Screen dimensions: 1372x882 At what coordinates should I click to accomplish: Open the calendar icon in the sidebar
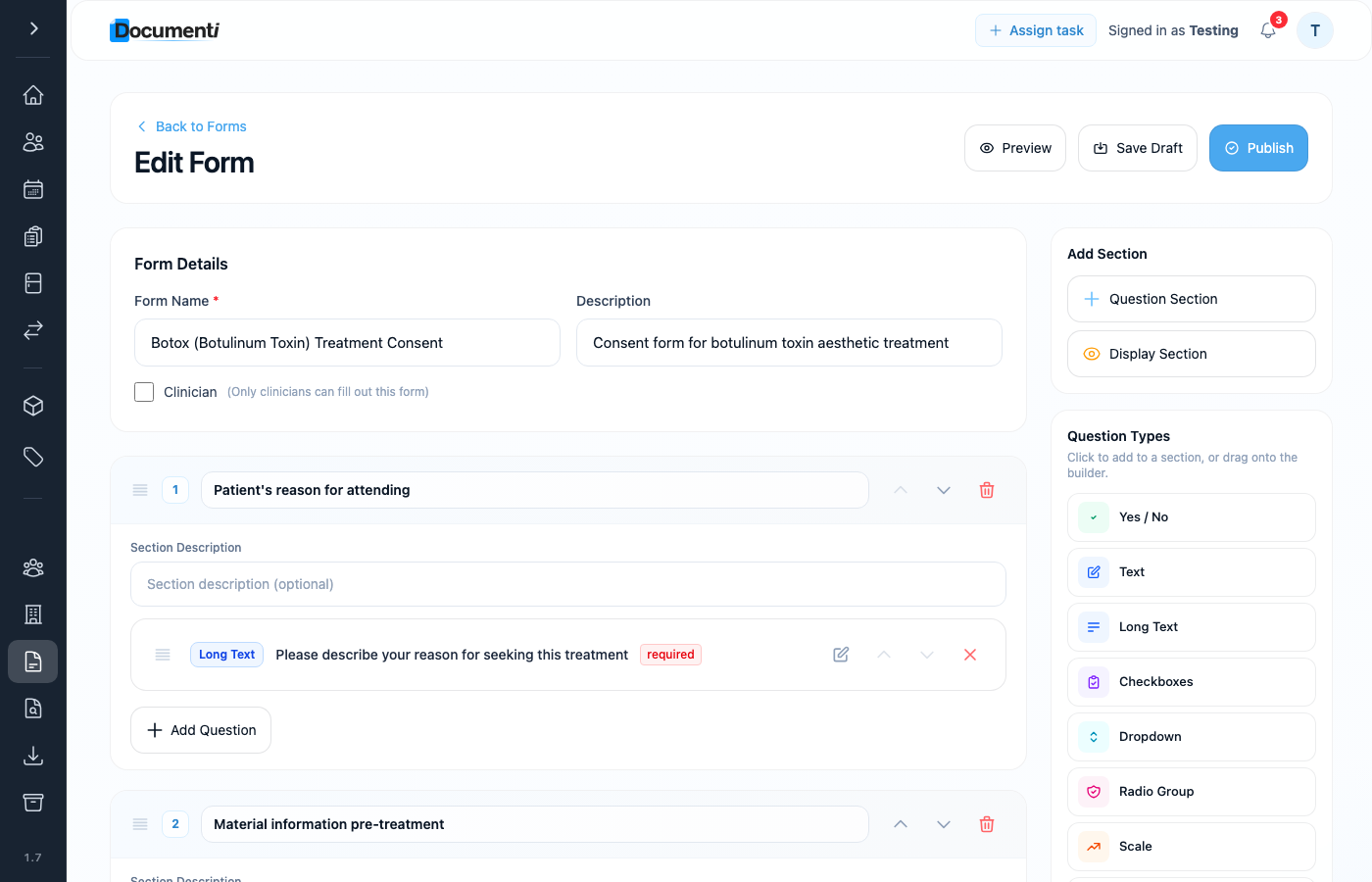tap(33, 189)
